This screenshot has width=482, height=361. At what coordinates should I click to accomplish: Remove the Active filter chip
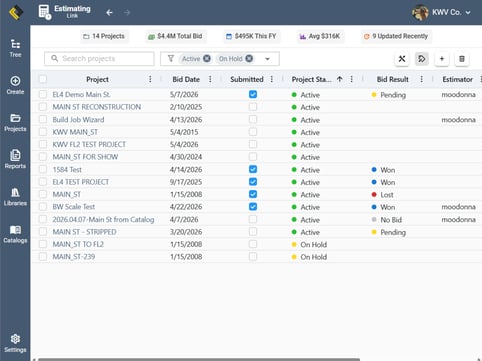(x=207, y=59)
